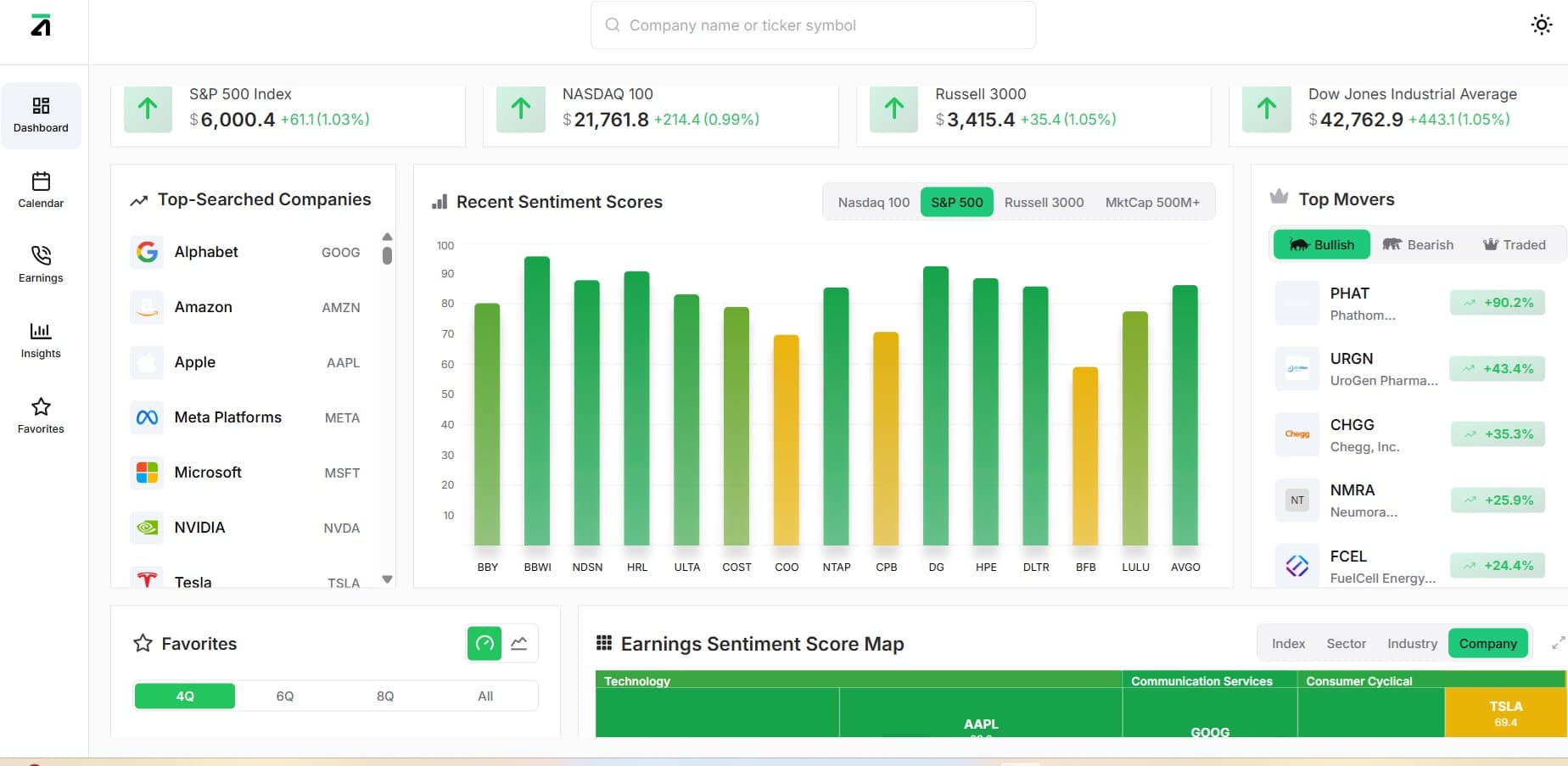Click the NASDAQ 100 up-arrow icon
This screenshot has width=1568, height=766.
[x=521, y=109]
